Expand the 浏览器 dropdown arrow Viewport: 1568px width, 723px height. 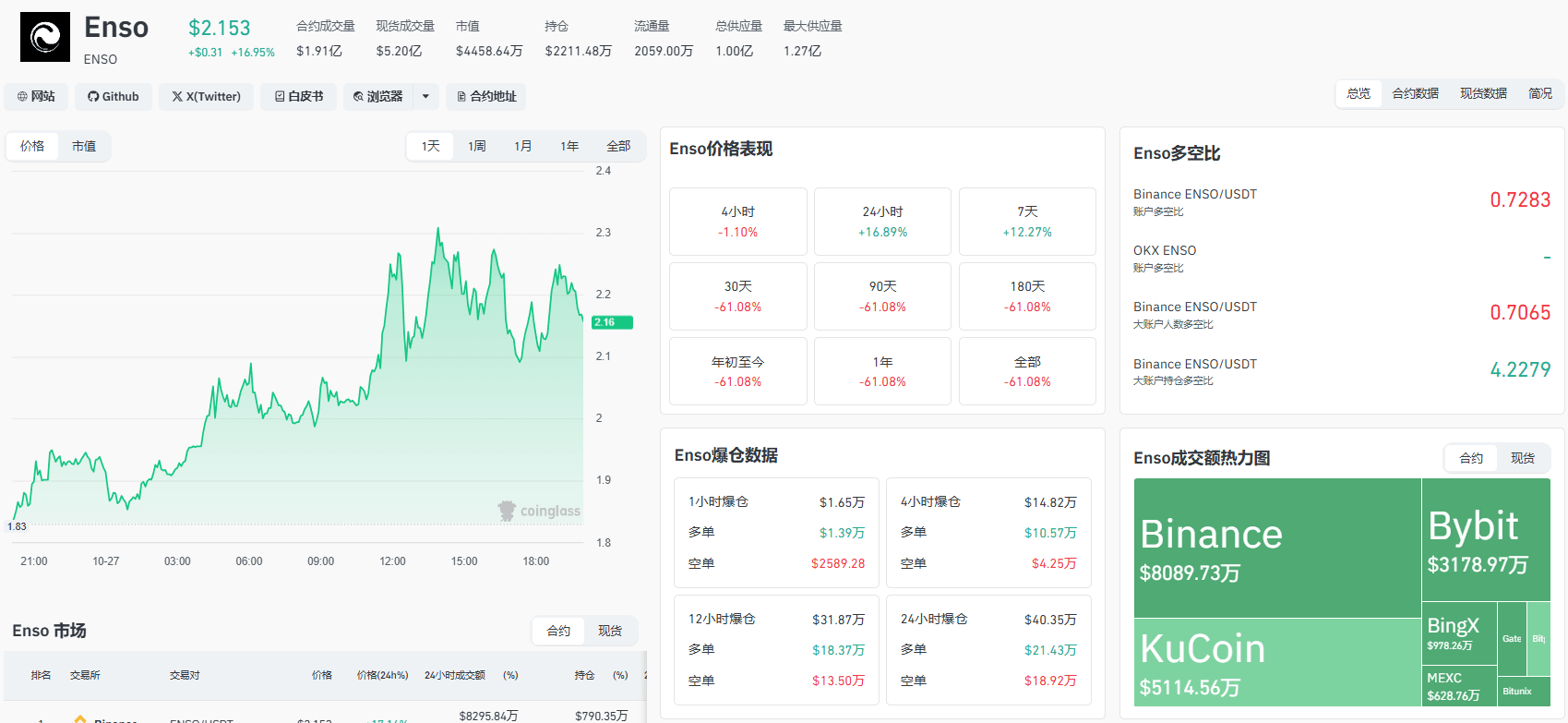tap(425, 96)
